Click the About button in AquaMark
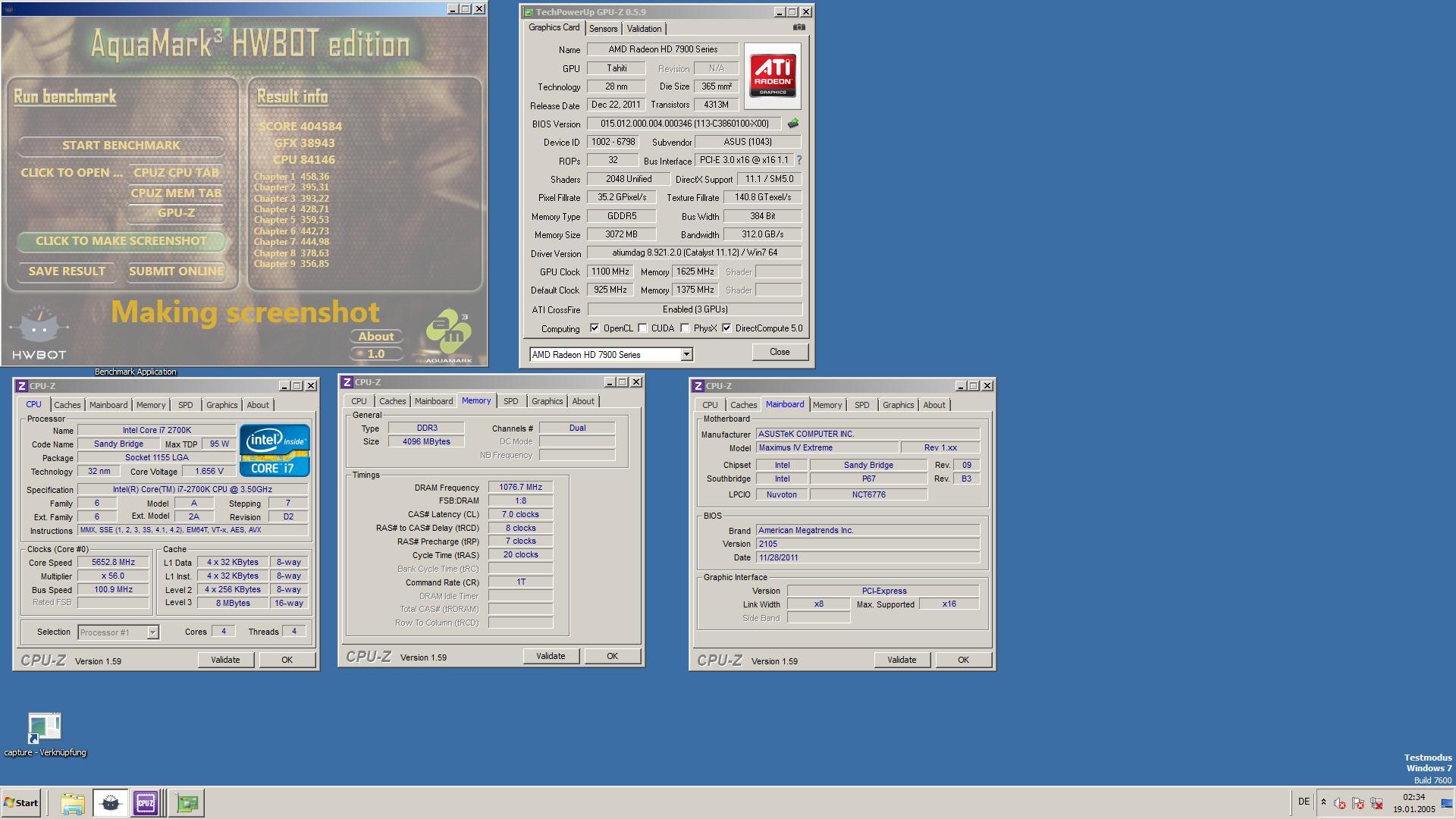 point(375,337)
